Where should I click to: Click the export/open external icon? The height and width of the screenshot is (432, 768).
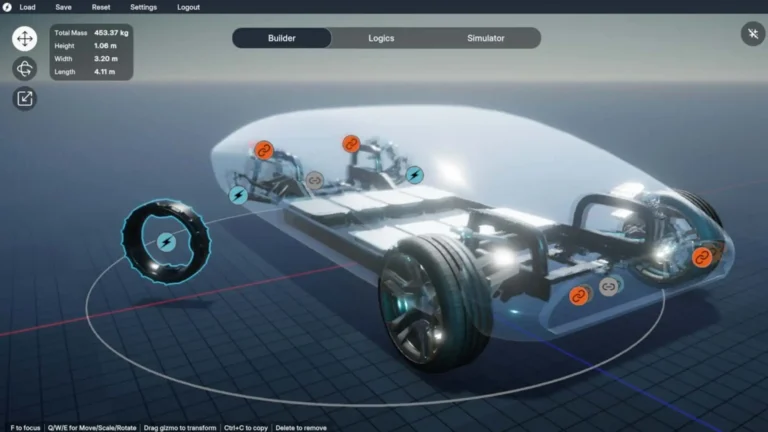pyautogui.click(x=25, y=98)
